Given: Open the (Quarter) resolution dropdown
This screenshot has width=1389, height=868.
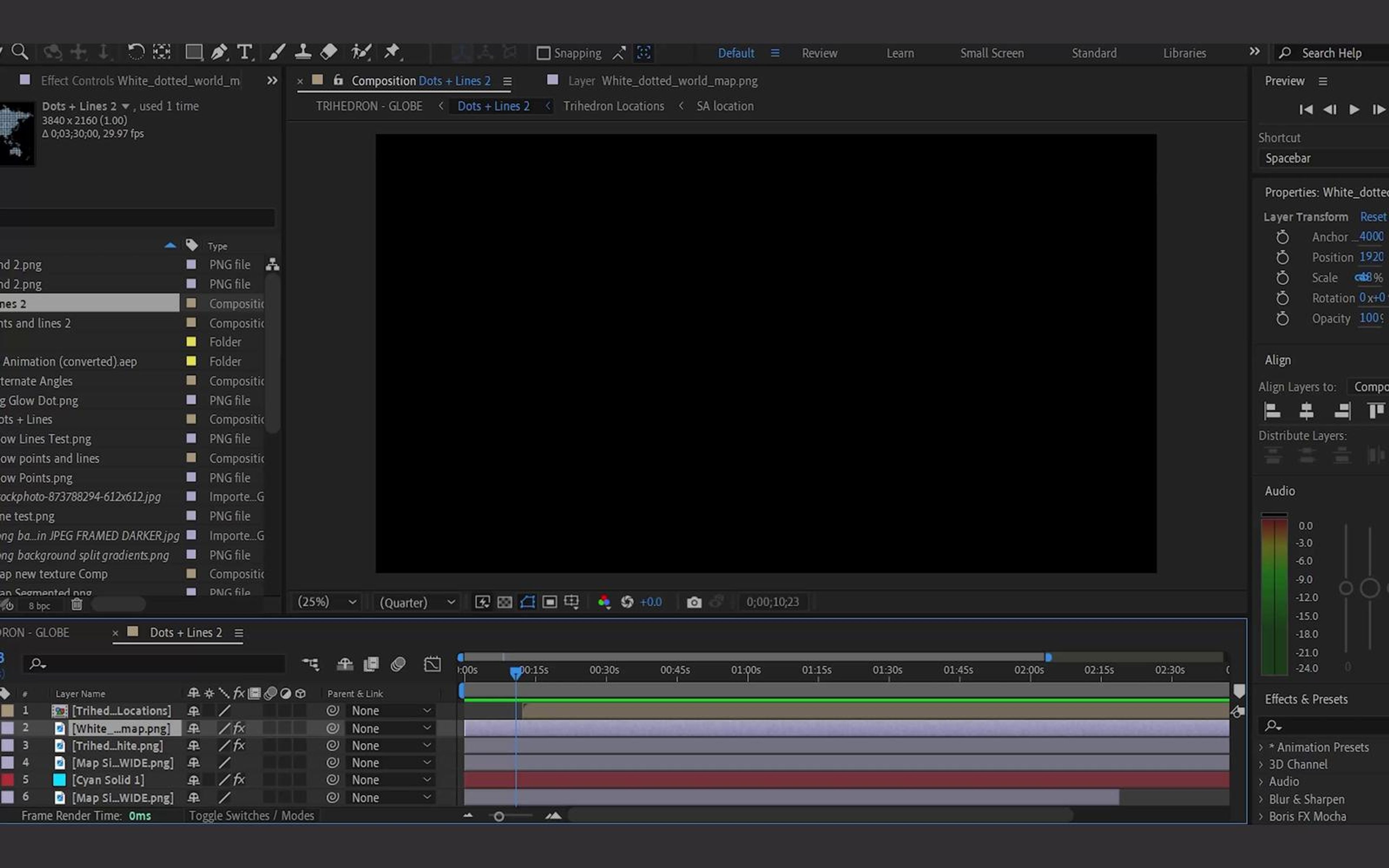Looking at the screenshot, I should coord(417,601).
